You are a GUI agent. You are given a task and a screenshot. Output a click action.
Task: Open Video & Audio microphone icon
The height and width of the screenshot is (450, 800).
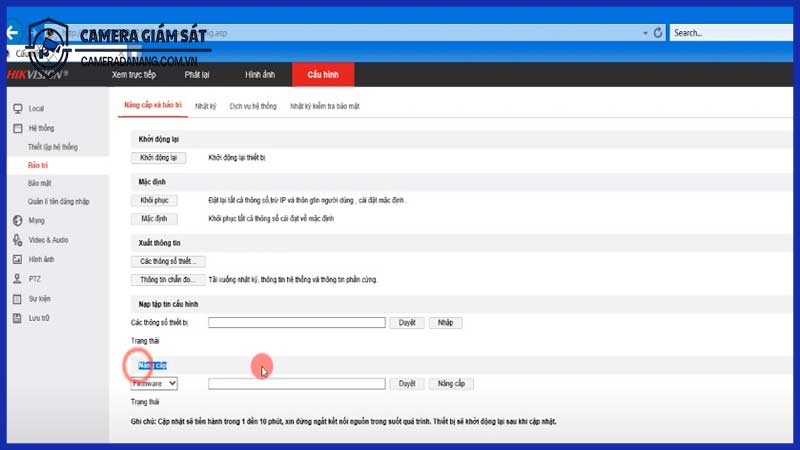16,240
